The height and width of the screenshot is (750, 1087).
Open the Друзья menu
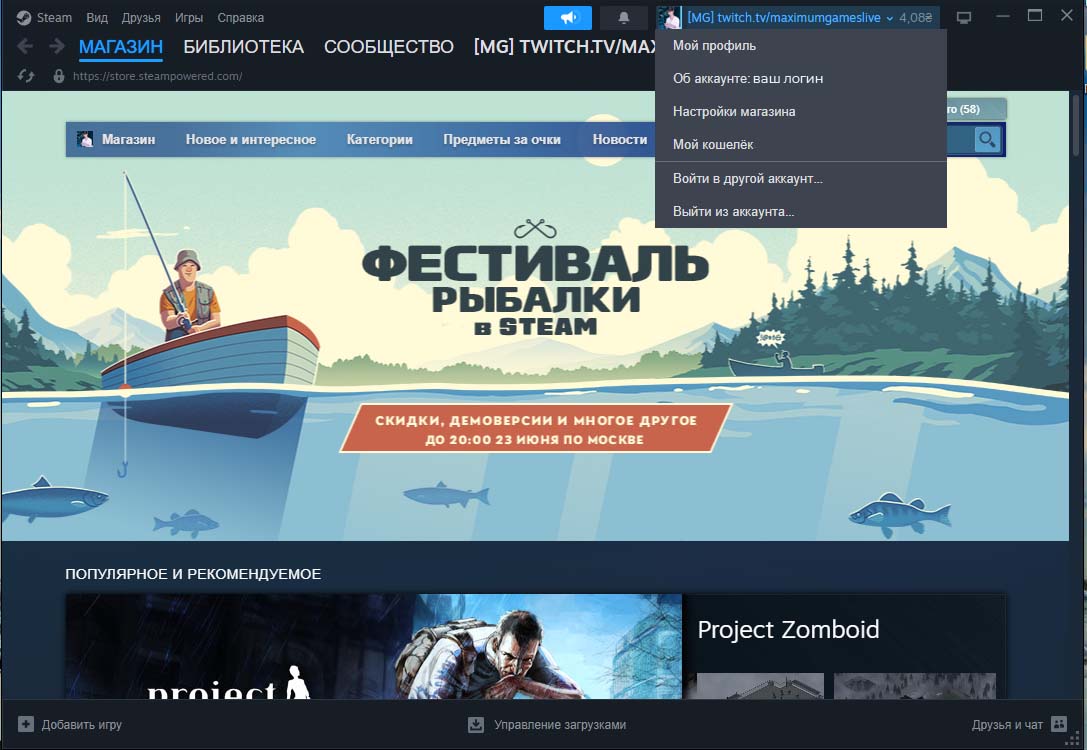[x=141, y=17]
